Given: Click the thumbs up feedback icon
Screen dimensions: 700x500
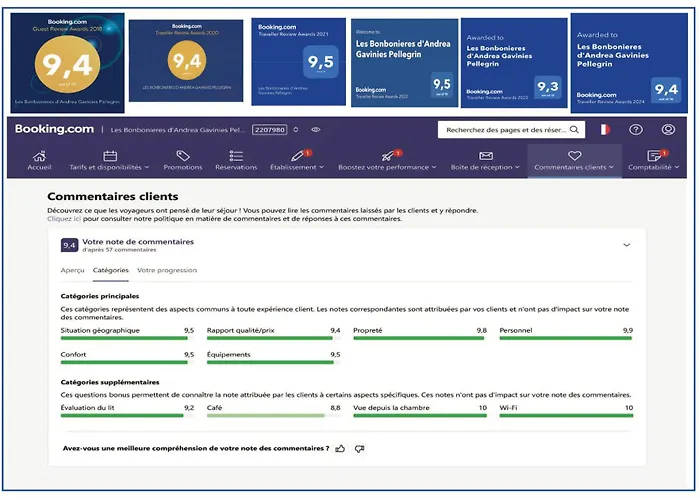Looking at the screenshot, I should (x=340, y=449).
